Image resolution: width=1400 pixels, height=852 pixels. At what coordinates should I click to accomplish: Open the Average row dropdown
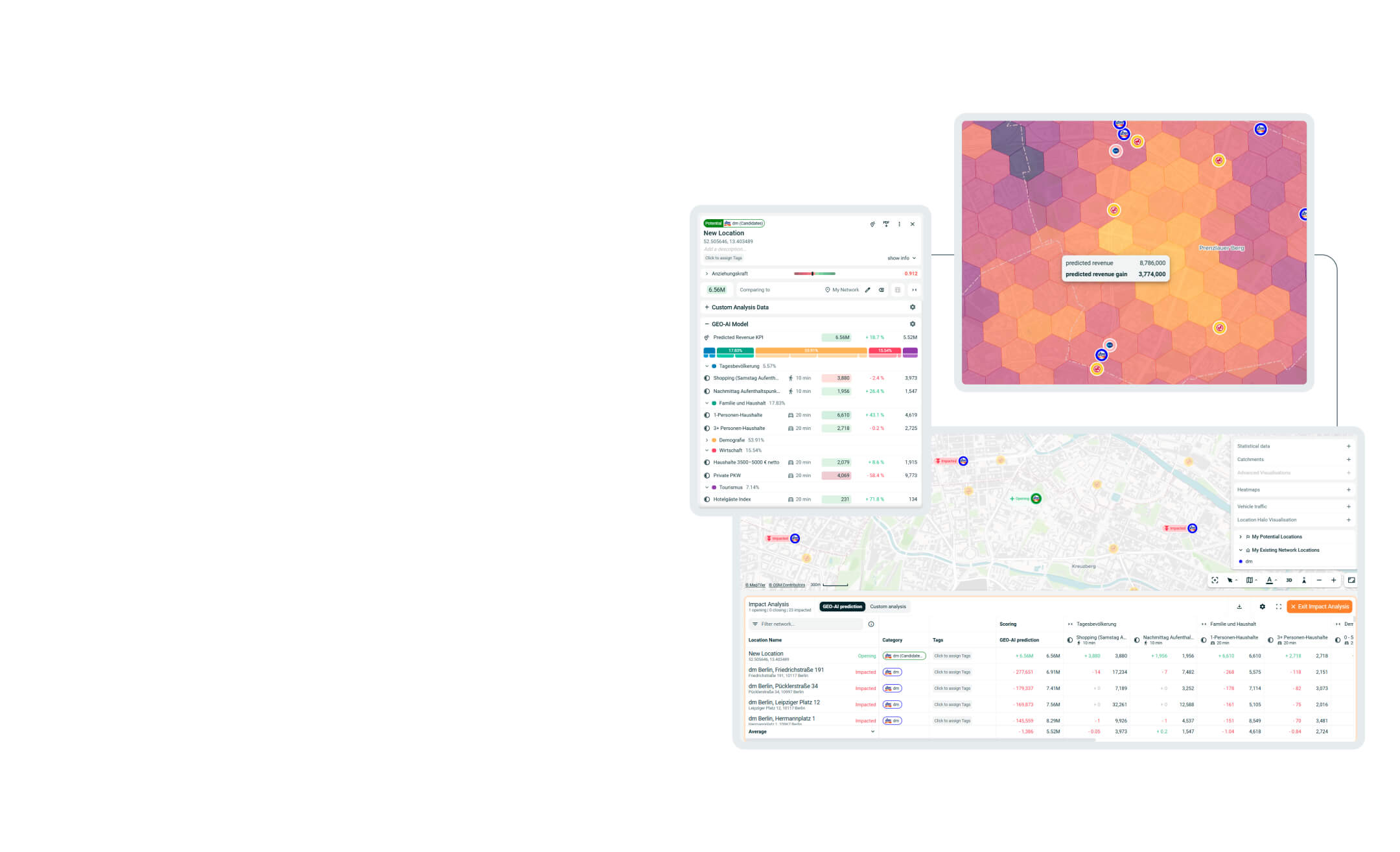tap(872, 731)
